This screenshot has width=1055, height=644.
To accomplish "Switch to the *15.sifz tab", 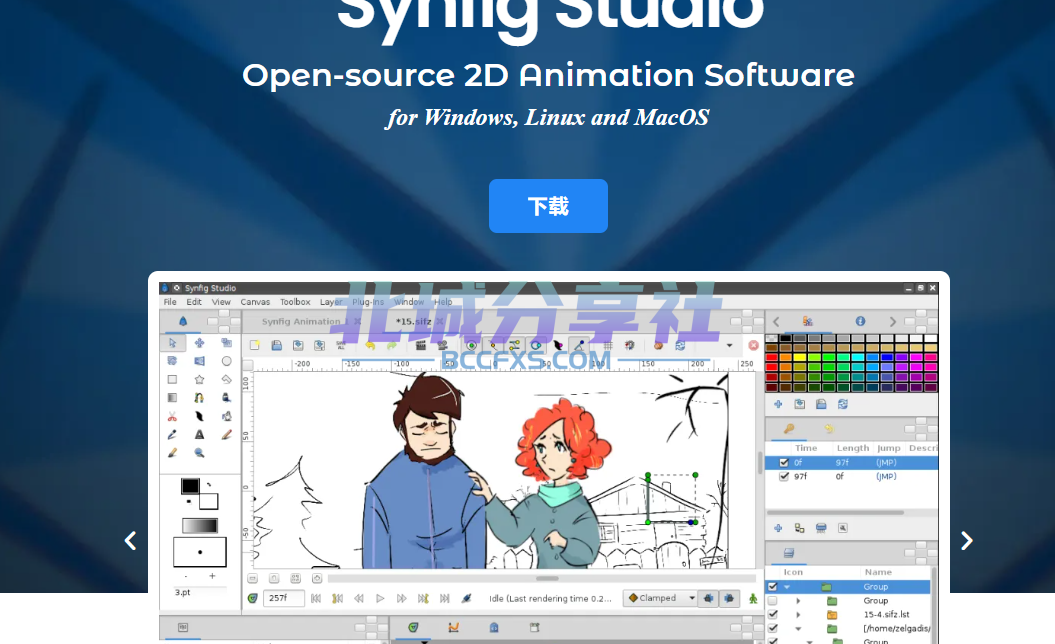I will click(414, 322).
